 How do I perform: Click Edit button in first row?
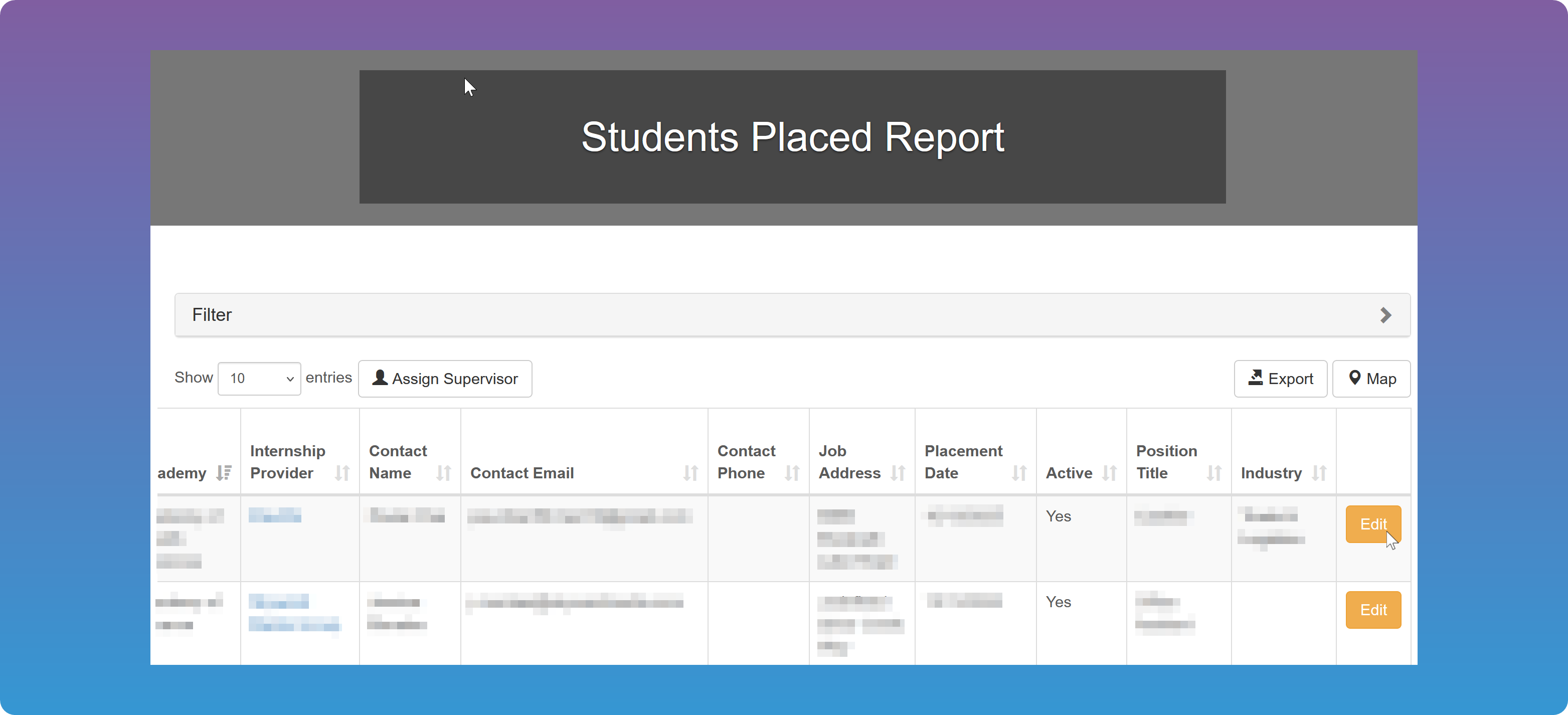[1373, 524]
